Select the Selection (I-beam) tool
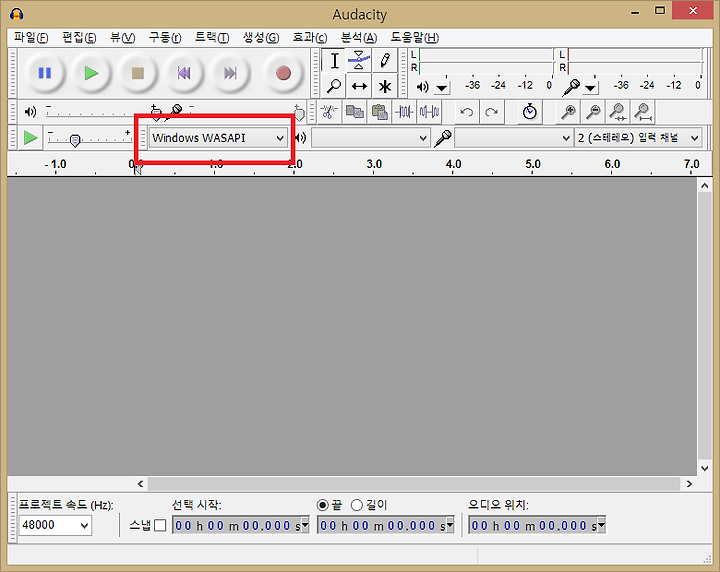Screen dimensions: 720x572 click(334, 61)
